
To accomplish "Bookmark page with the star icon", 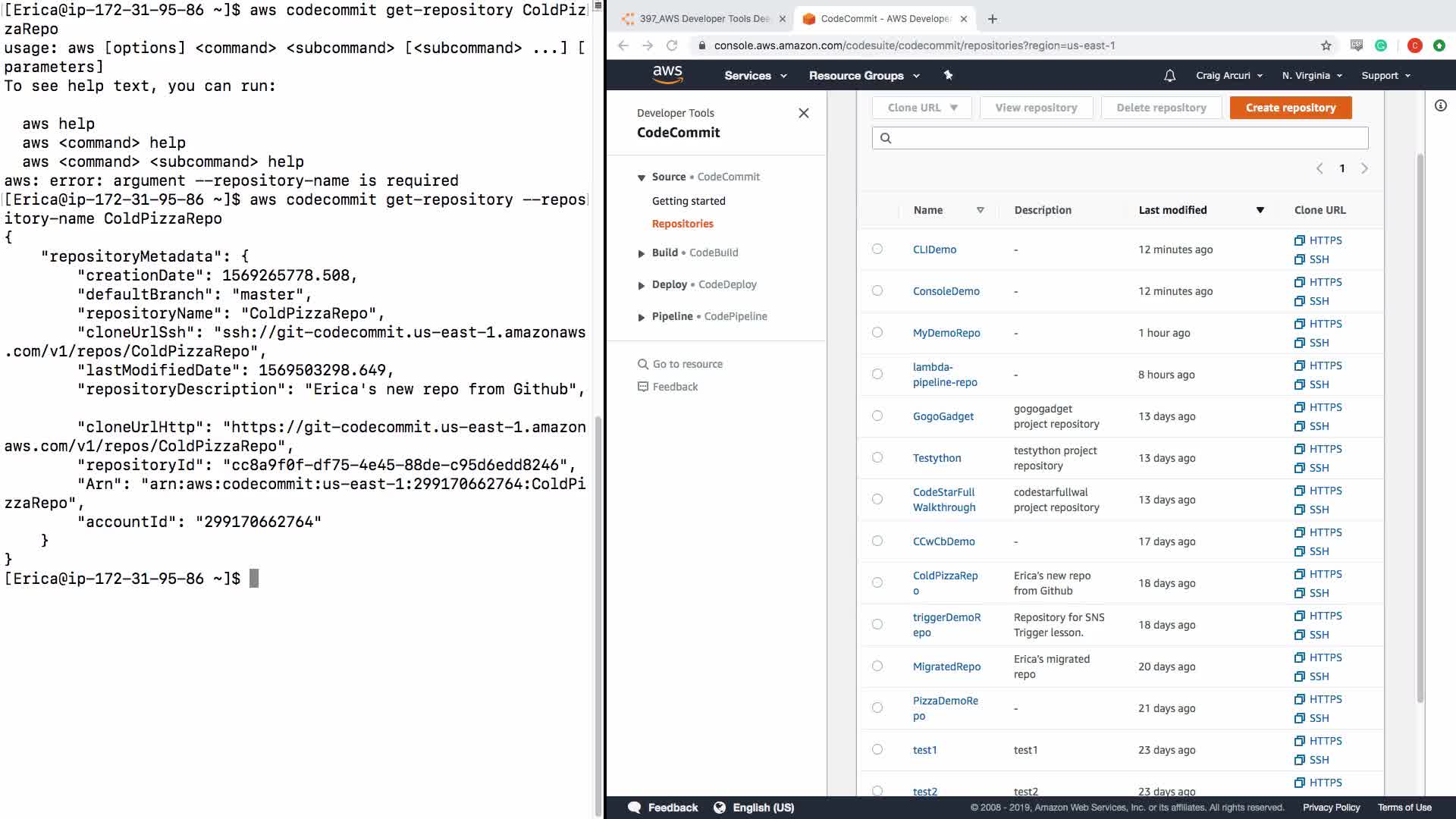I will (x=1326, y=45).
